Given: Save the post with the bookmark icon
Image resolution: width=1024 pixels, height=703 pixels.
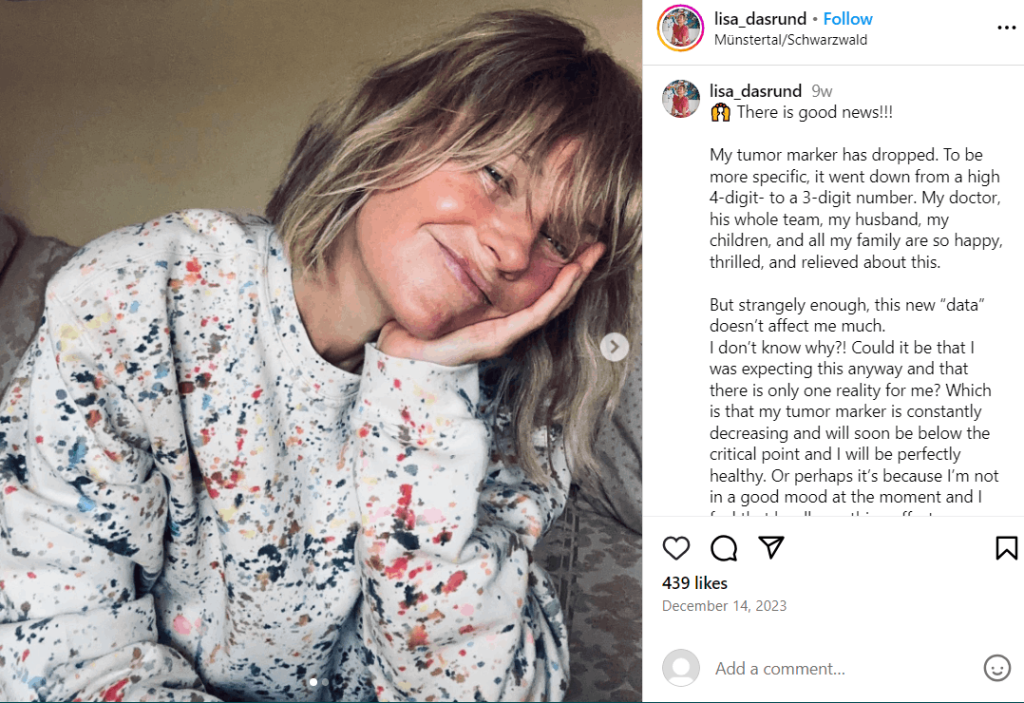Looking at the screenshot, I should [1007, 548].
